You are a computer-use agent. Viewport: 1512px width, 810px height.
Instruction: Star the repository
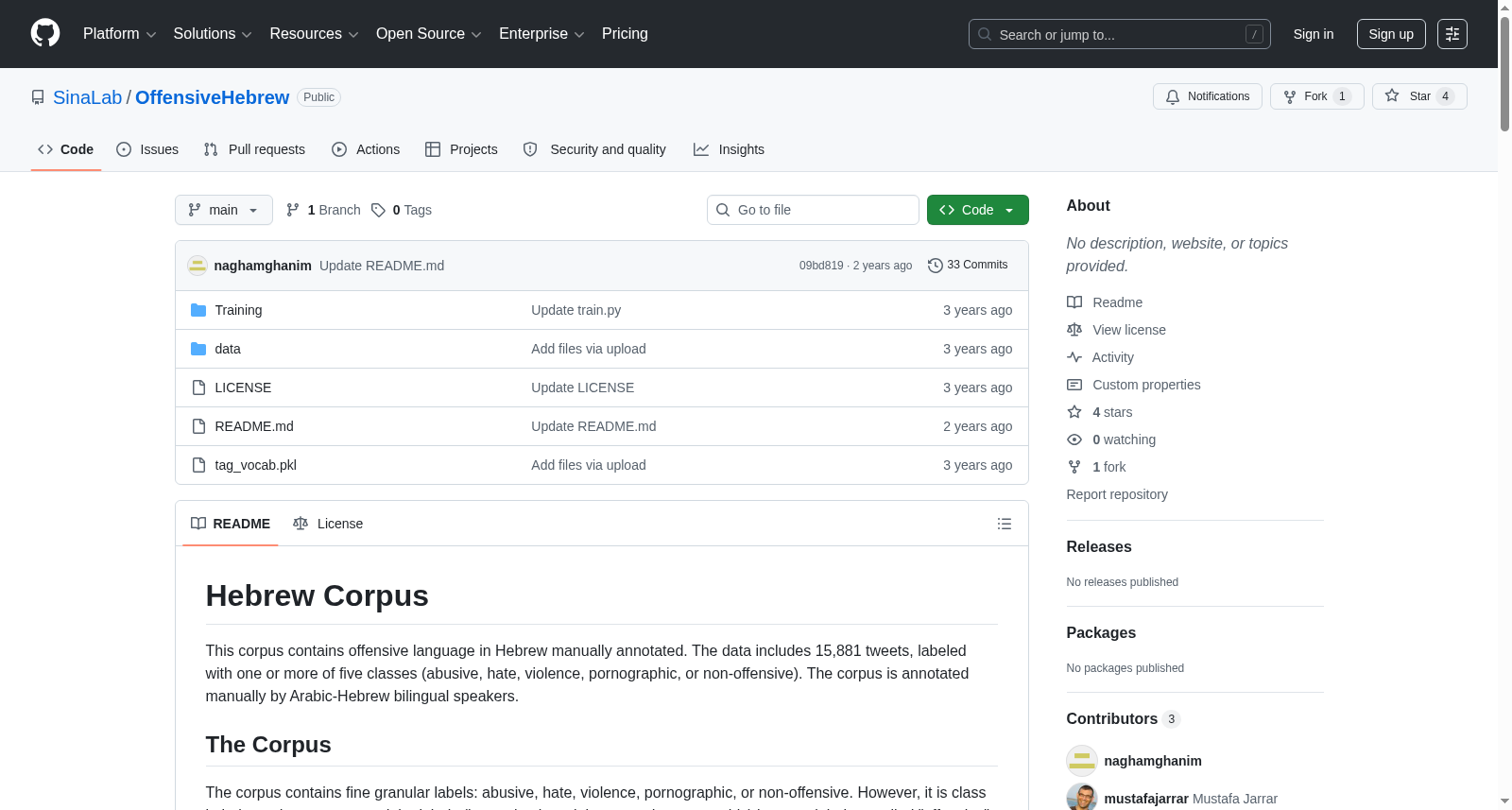pos(1419,96)
